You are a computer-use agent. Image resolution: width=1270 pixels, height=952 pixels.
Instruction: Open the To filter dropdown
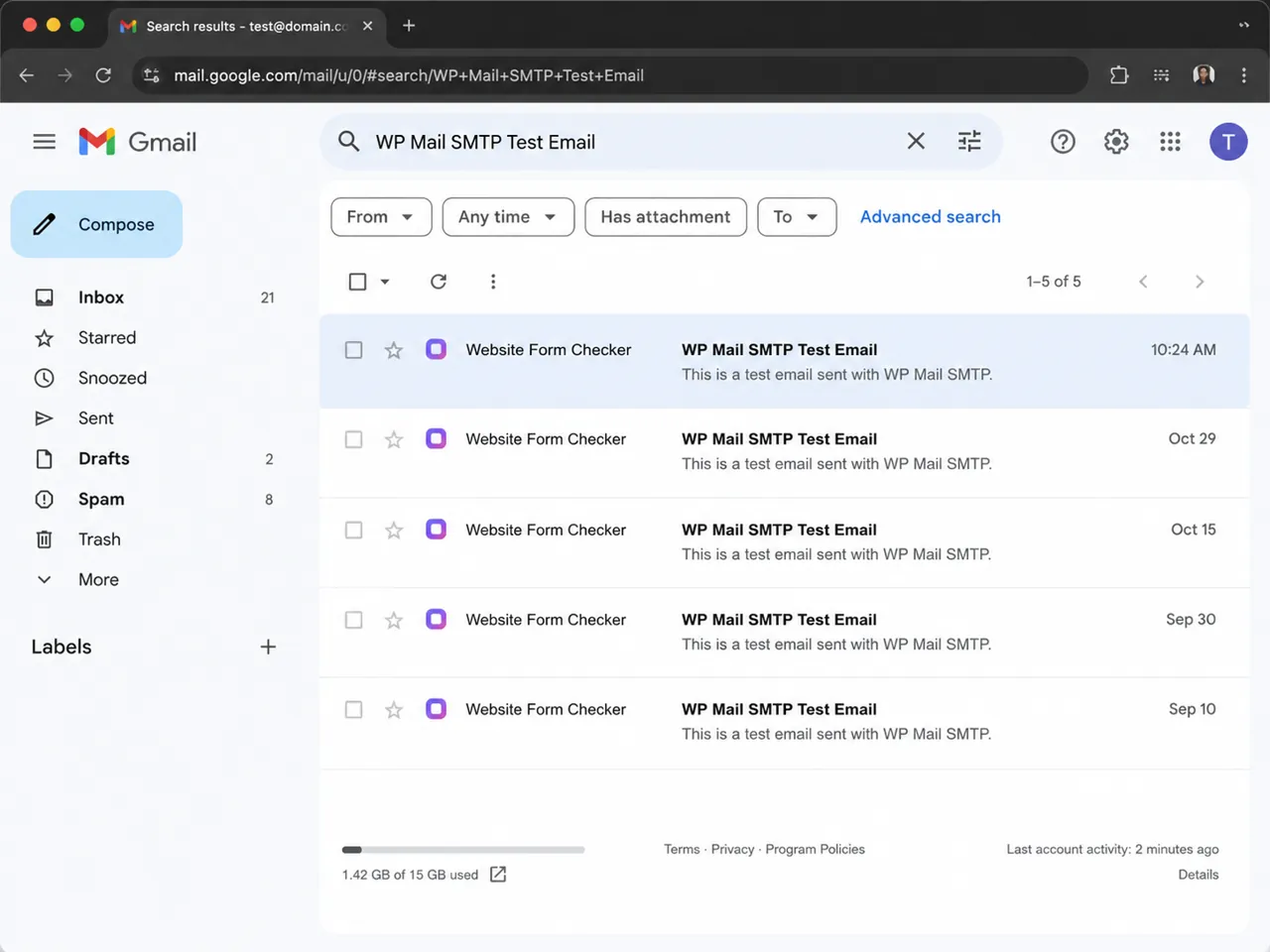coord(797,217)
